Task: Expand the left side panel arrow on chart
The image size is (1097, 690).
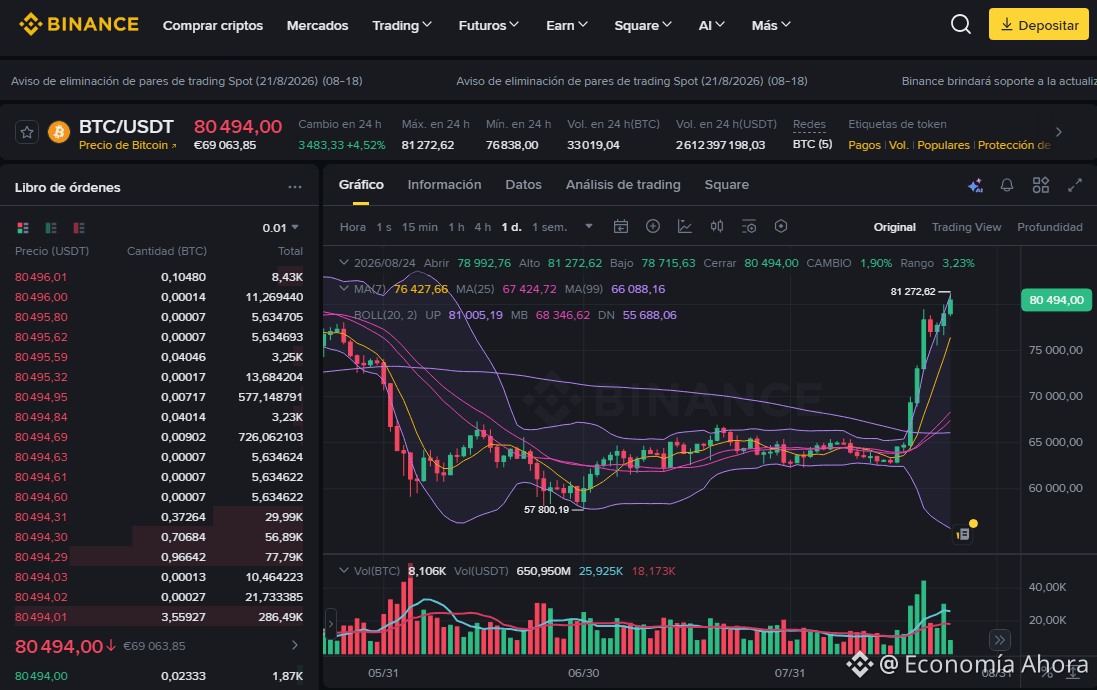Action: point(330,623)
